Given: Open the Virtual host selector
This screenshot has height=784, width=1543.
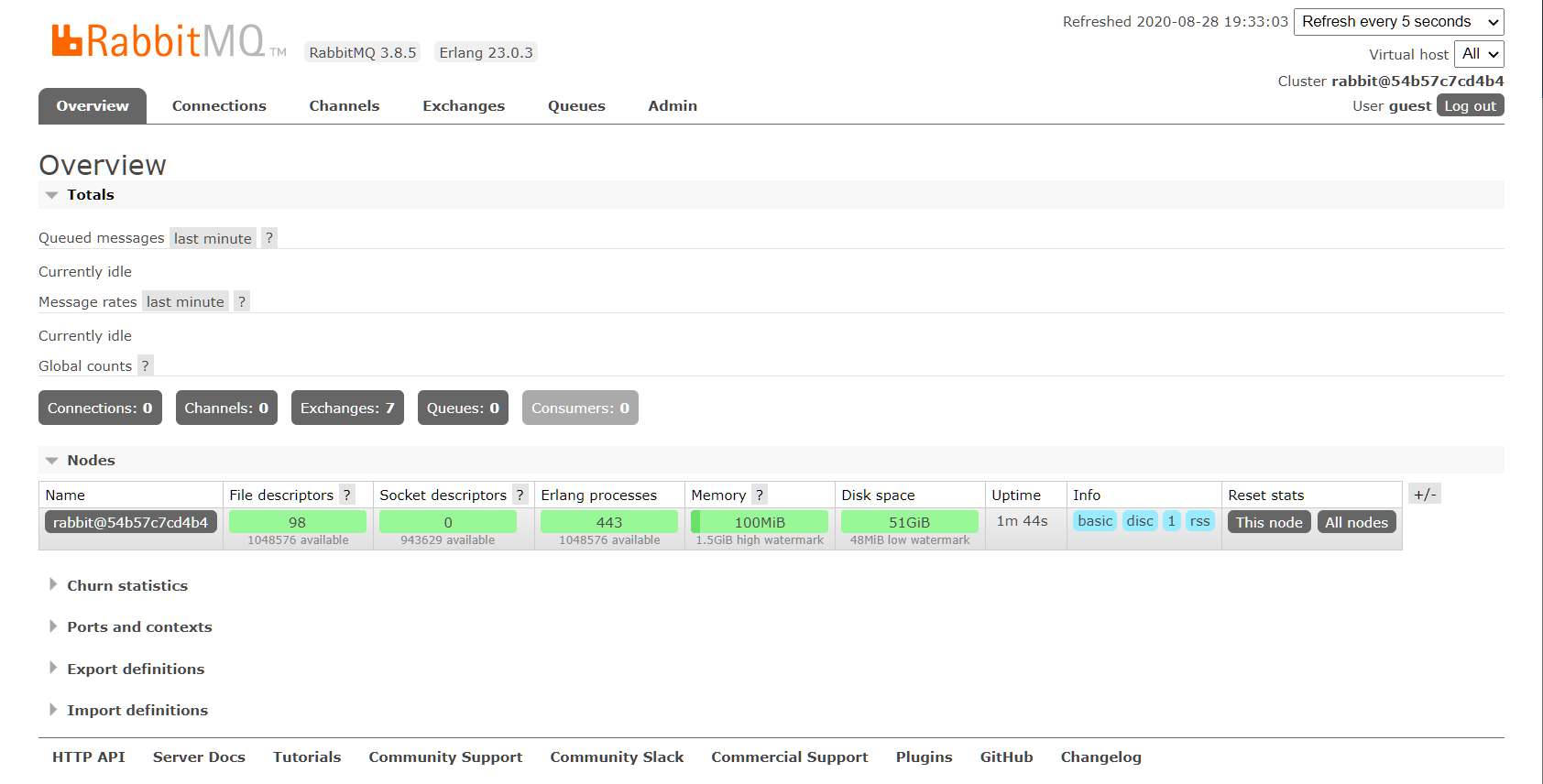Looking at the screenshot, I should pos(1479,54).
